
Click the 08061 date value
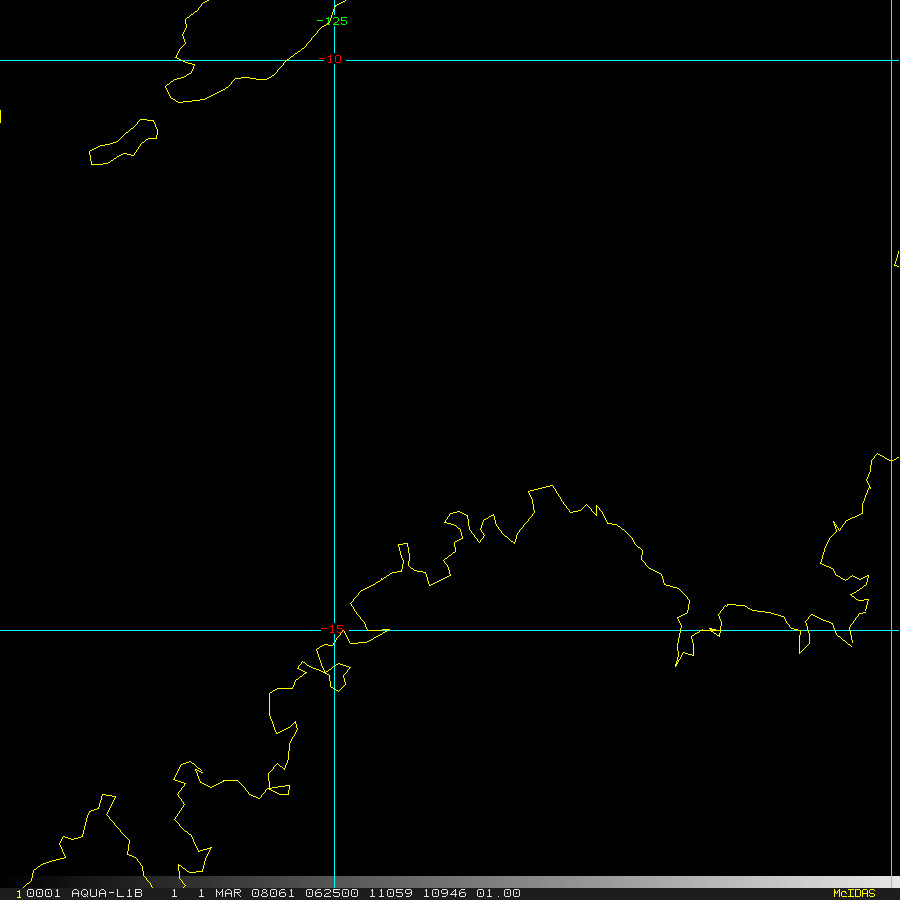pos(273,893)
